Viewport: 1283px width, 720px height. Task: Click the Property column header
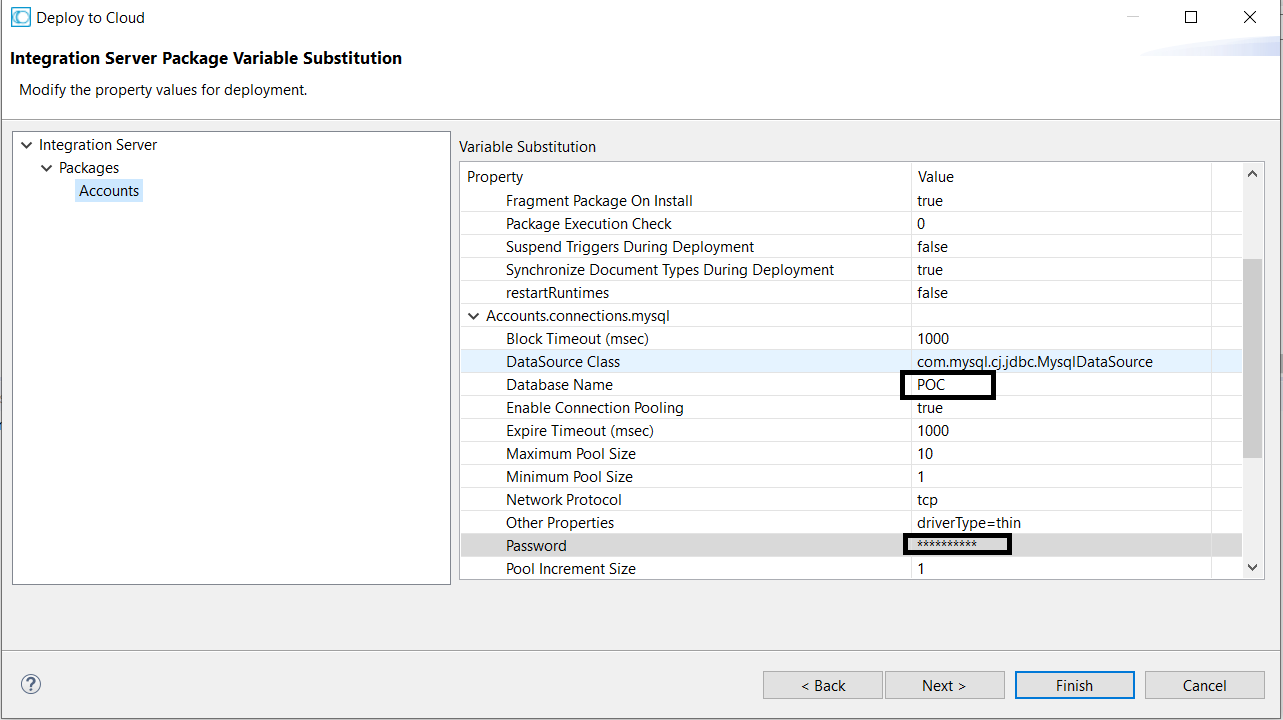(x=495, y=177)
